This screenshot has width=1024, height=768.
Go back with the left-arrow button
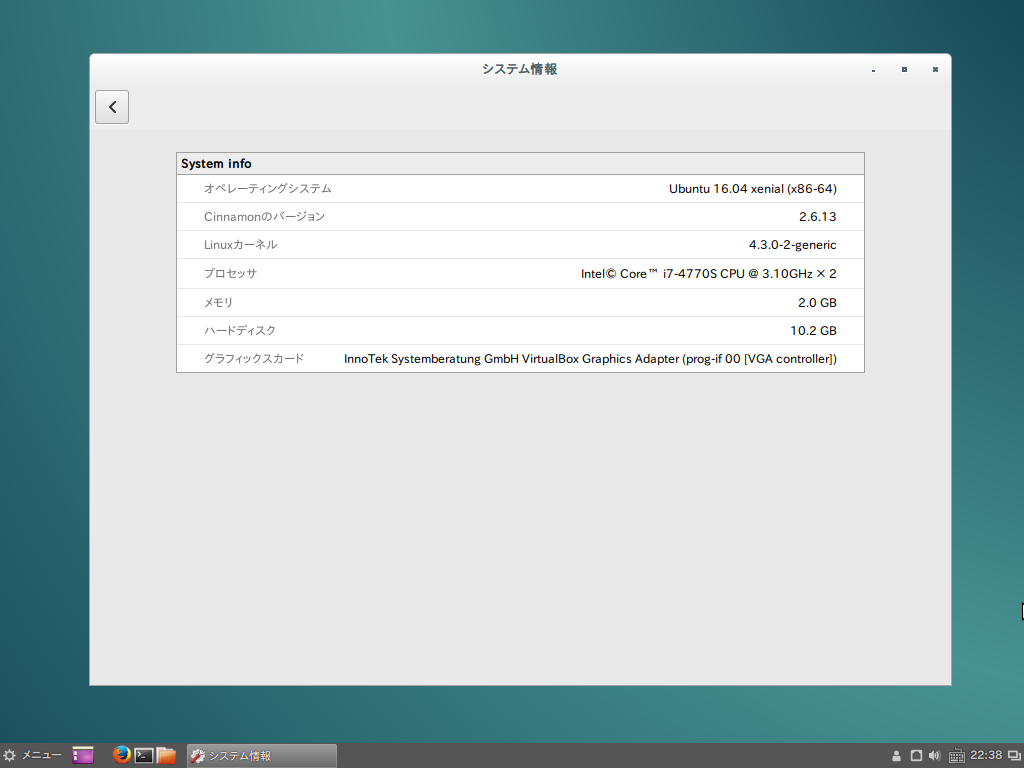coord(112,107)
